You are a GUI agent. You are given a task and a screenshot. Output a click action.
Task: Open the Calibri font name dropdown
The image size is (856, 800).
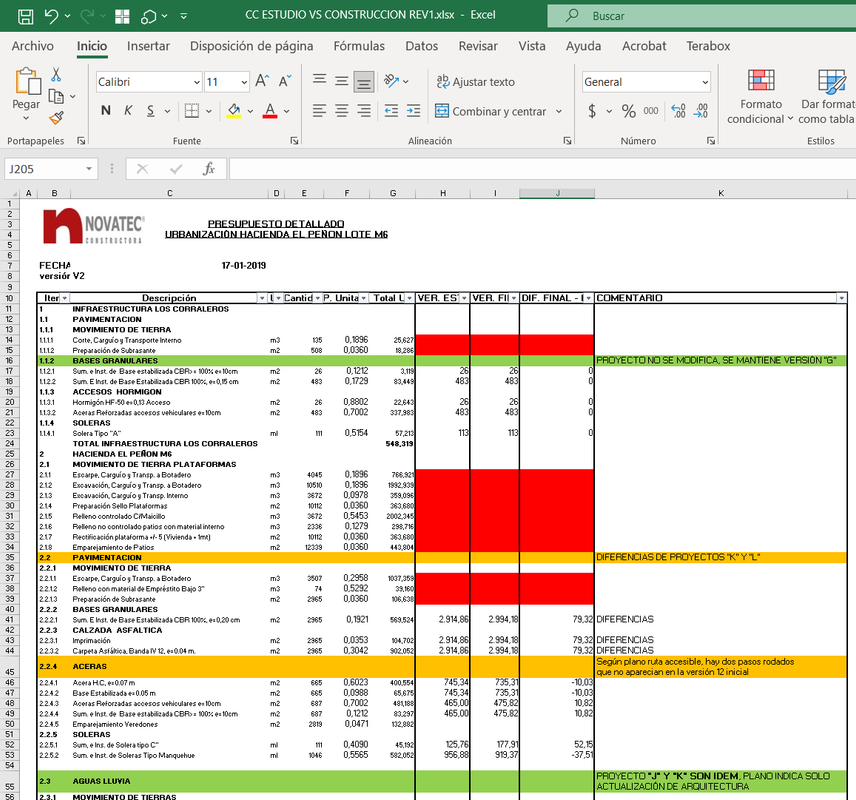197,82
